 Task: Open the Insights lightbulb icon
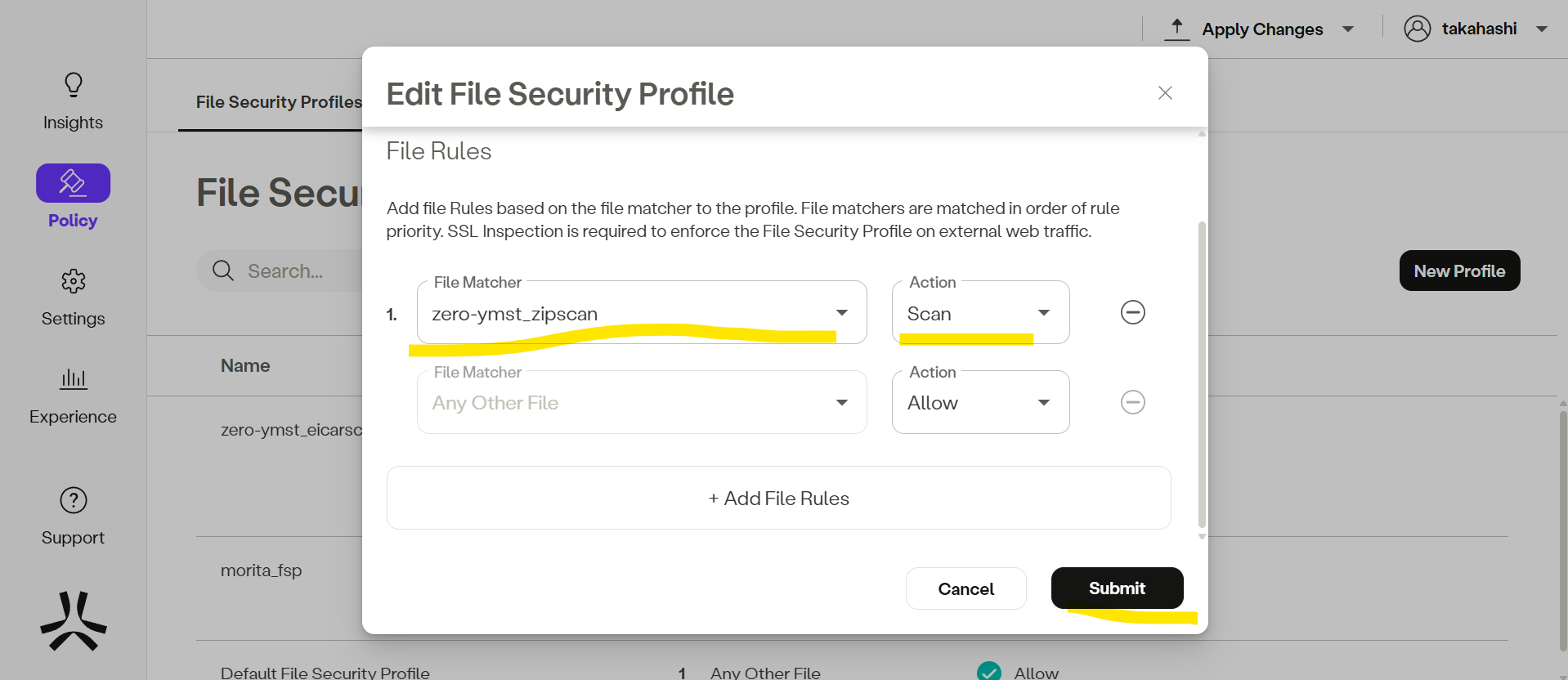tap(74, 85)
